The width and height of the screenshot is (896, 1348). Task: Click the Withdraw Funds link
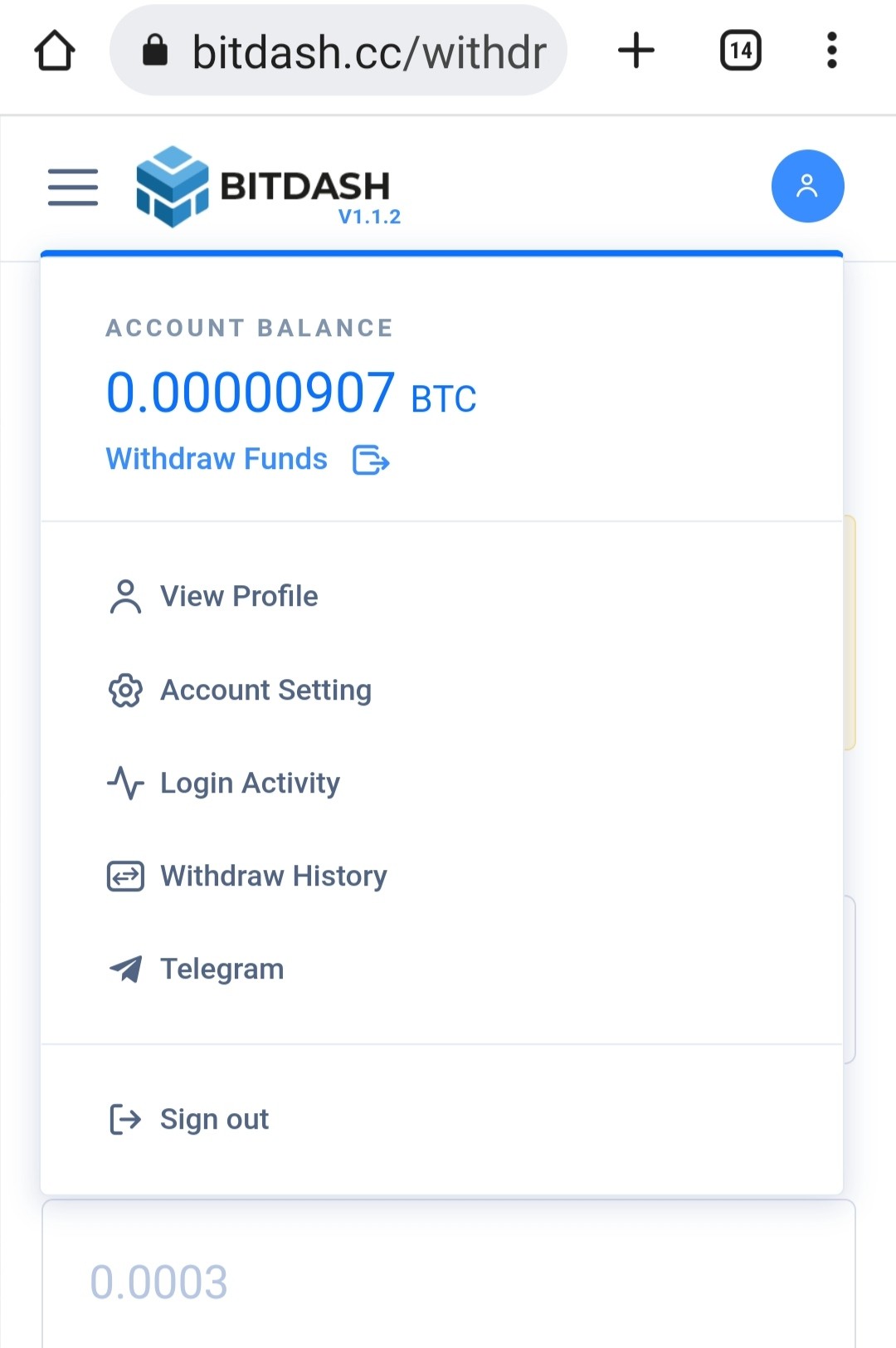217,459
